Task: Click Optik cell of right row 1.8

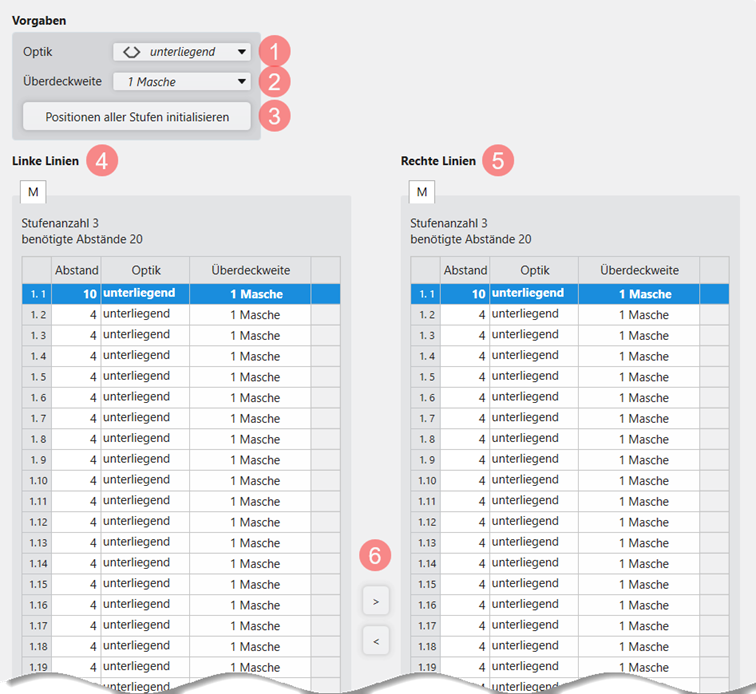Action: tap(534, 439)
